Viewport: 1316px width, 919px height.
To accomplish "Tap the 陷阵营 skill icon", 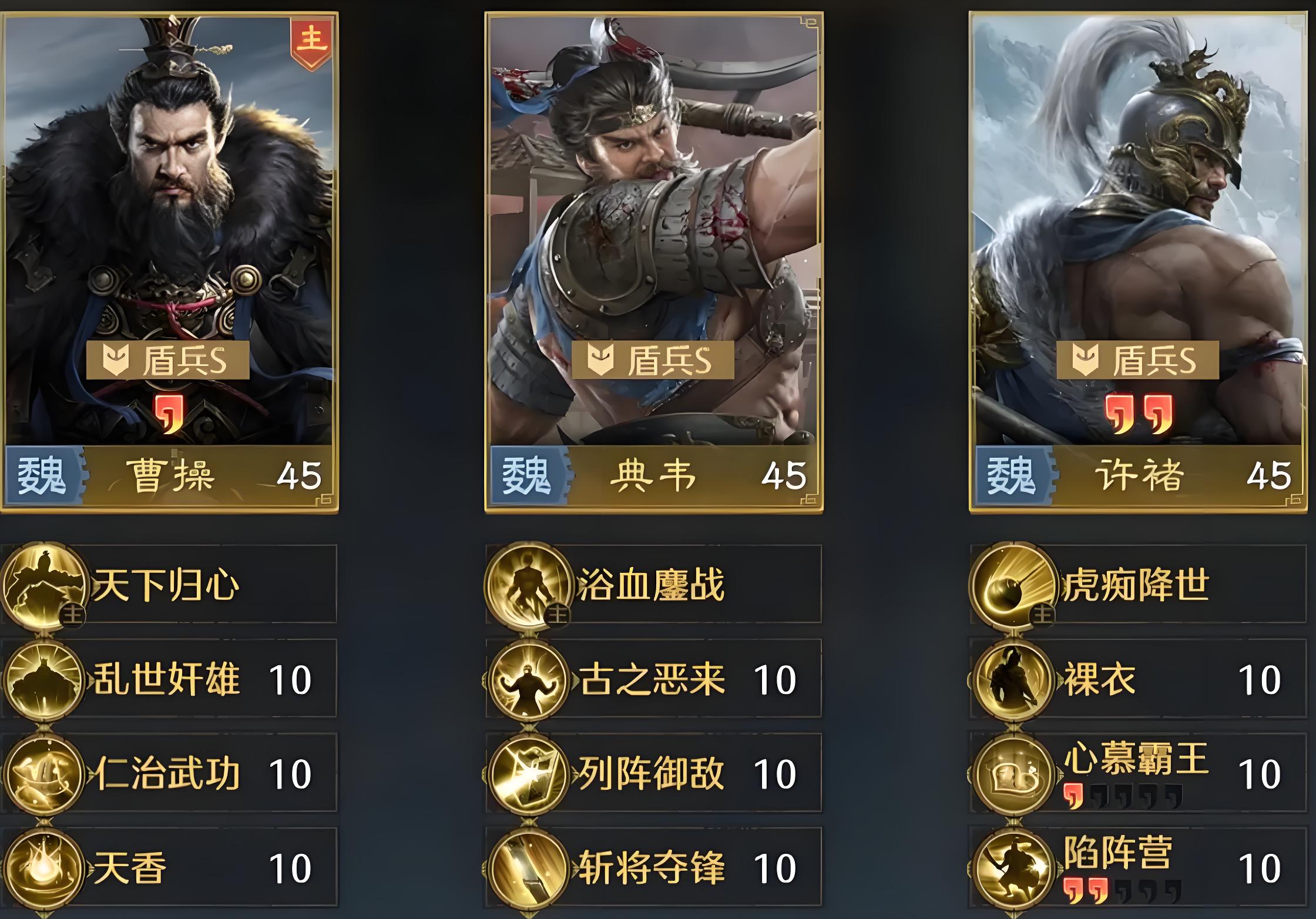I will coord(1012,868).
